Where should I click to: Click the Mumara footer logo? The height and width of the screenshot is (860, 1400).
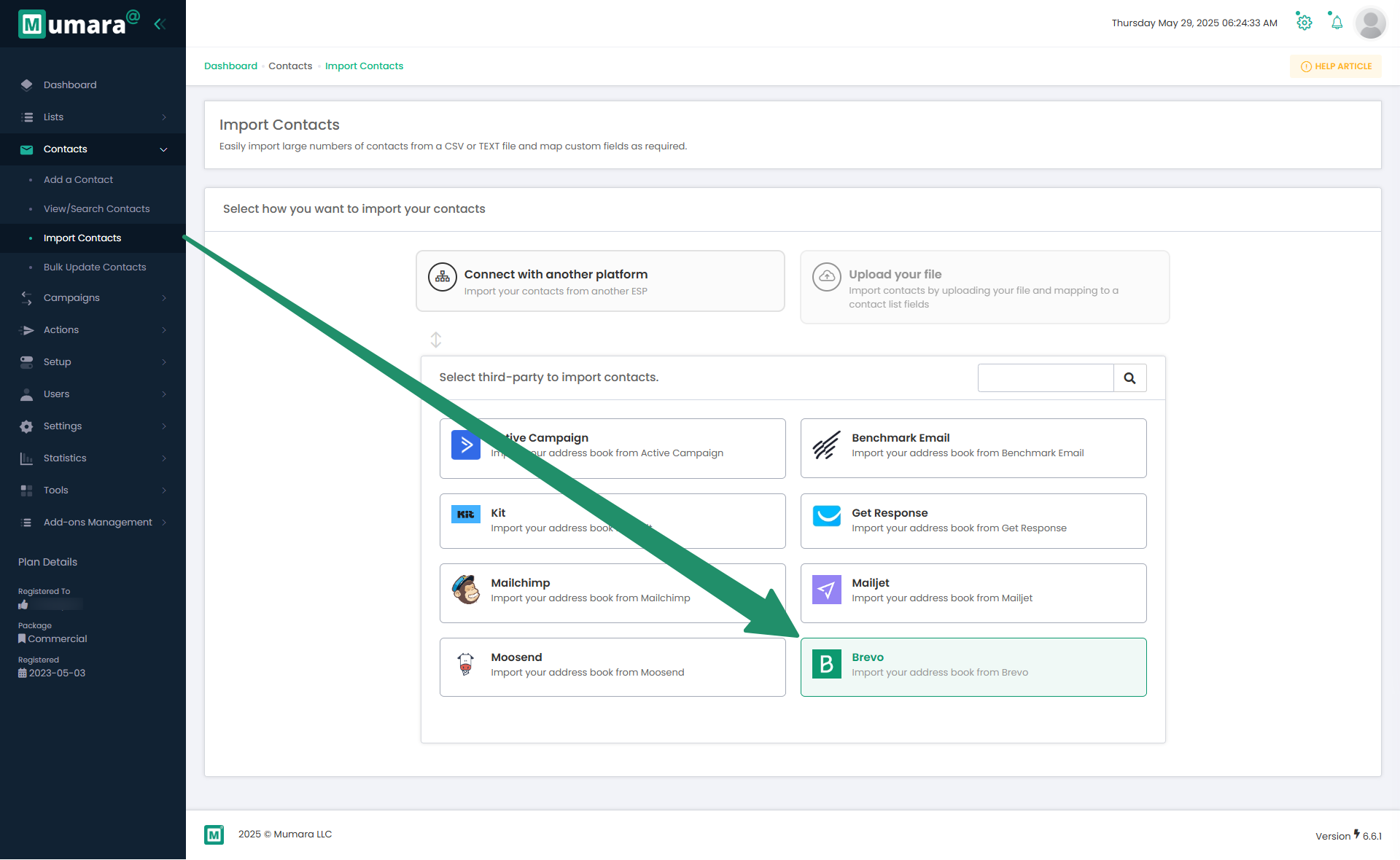[214, 835]
